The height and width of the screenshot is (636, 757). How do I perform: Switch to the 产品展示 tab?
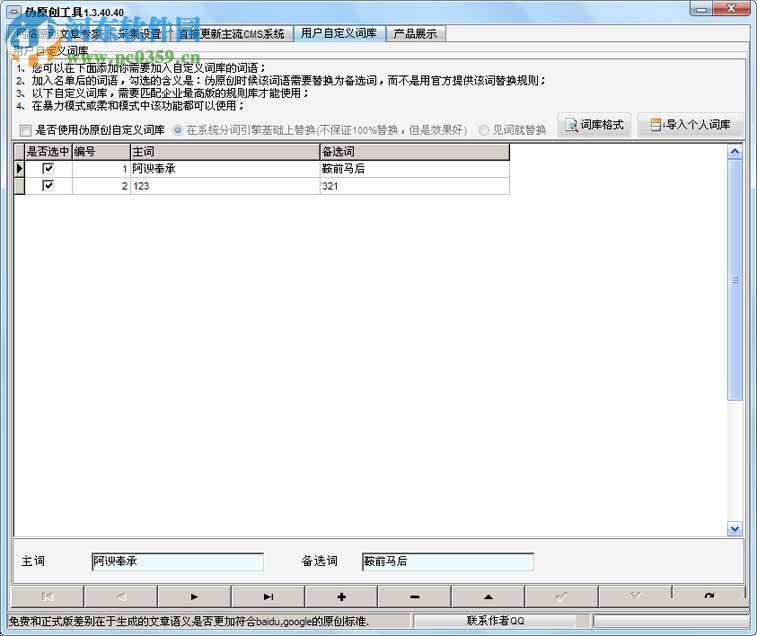pos(415,33)
